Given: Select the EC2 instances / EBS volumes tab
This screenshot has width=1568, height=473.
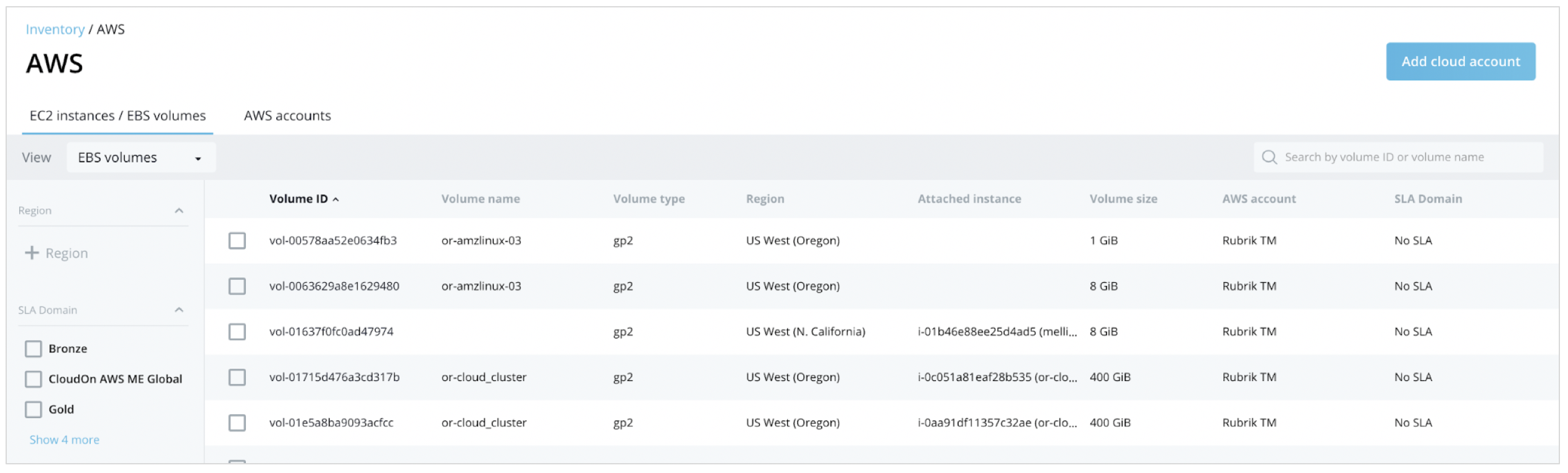Looking at the screenshot, I should pos(117,116).
